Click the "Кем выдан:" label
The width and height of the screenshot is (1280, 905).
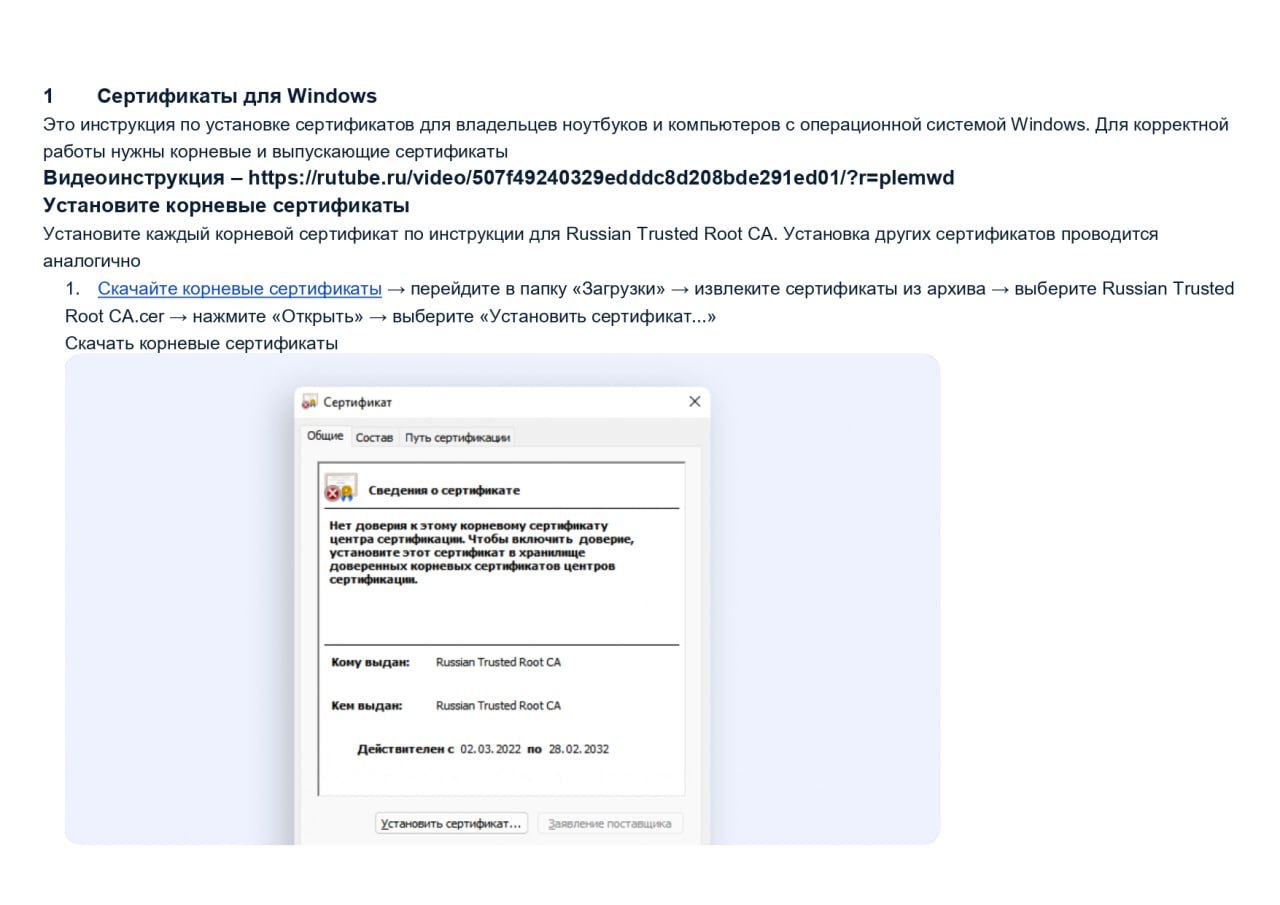pos(366,705)
